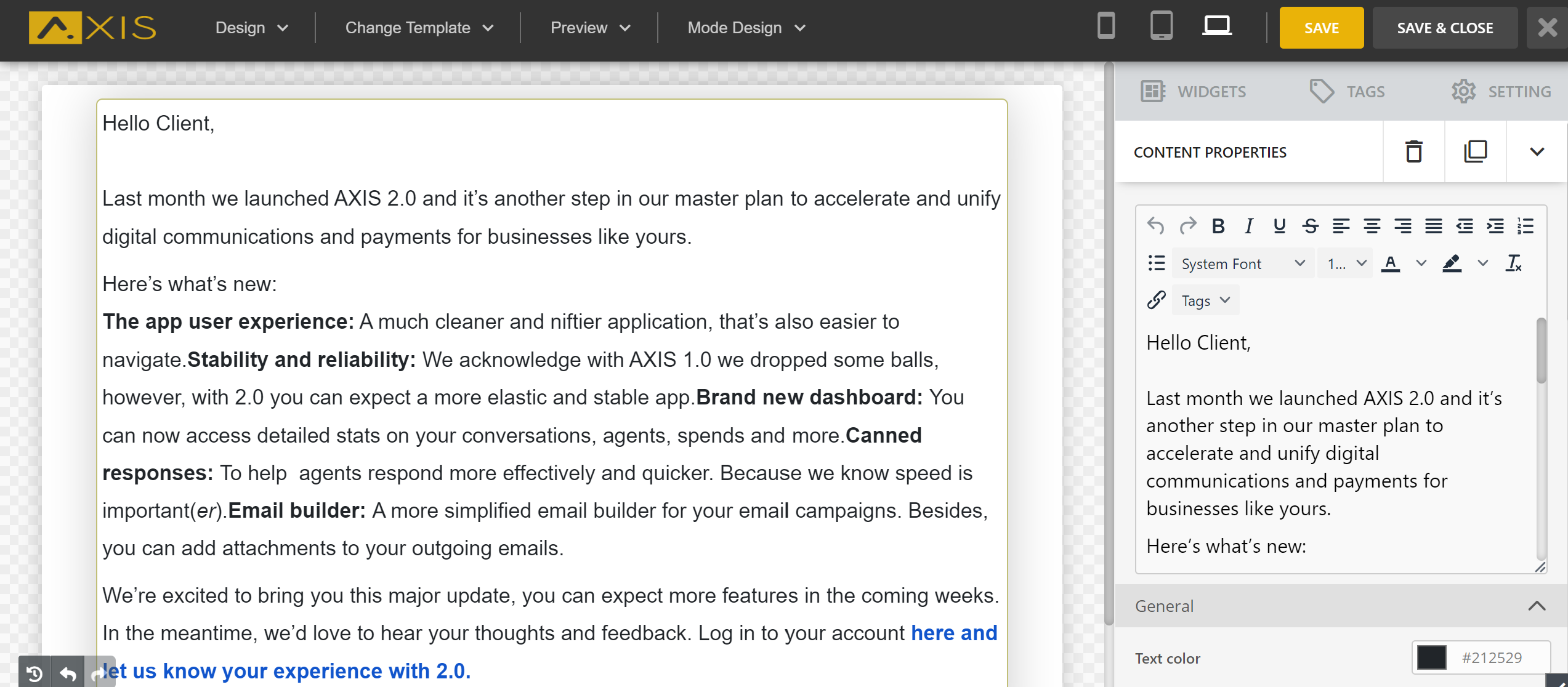Decrease the indent
The height and width of the screenshot is (687, 1568).
click(1465, 226)
